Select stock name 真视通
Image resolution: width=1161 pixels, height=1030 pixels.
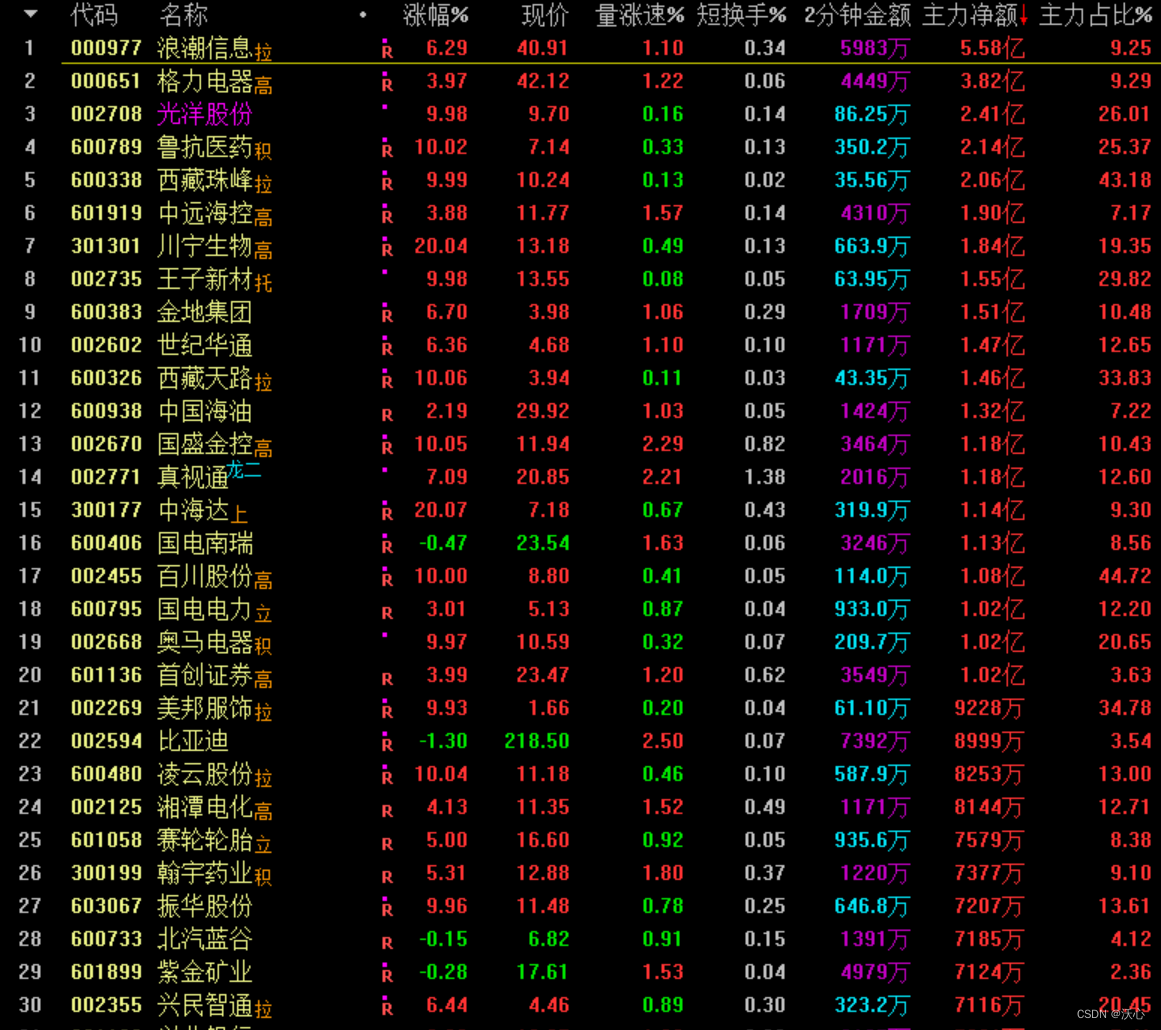point(193,477)
